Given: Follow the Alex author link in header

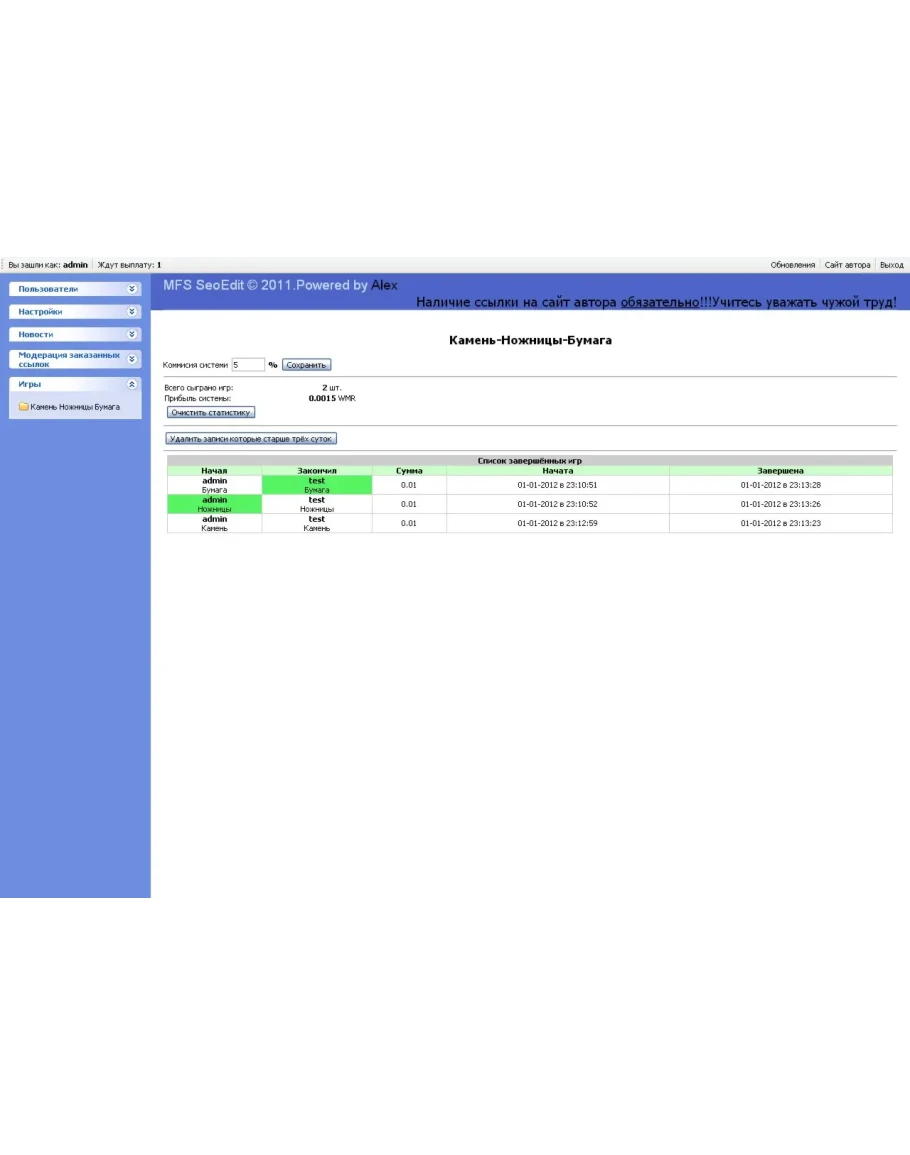Looking at the screenshot, I should (384, 285).
